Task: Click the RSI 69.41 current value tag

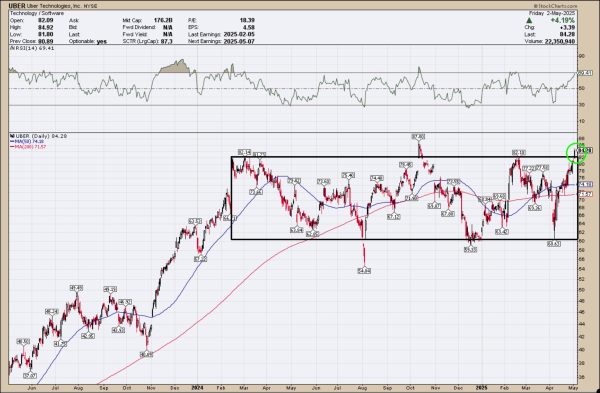Action: (x=585, y=72)
